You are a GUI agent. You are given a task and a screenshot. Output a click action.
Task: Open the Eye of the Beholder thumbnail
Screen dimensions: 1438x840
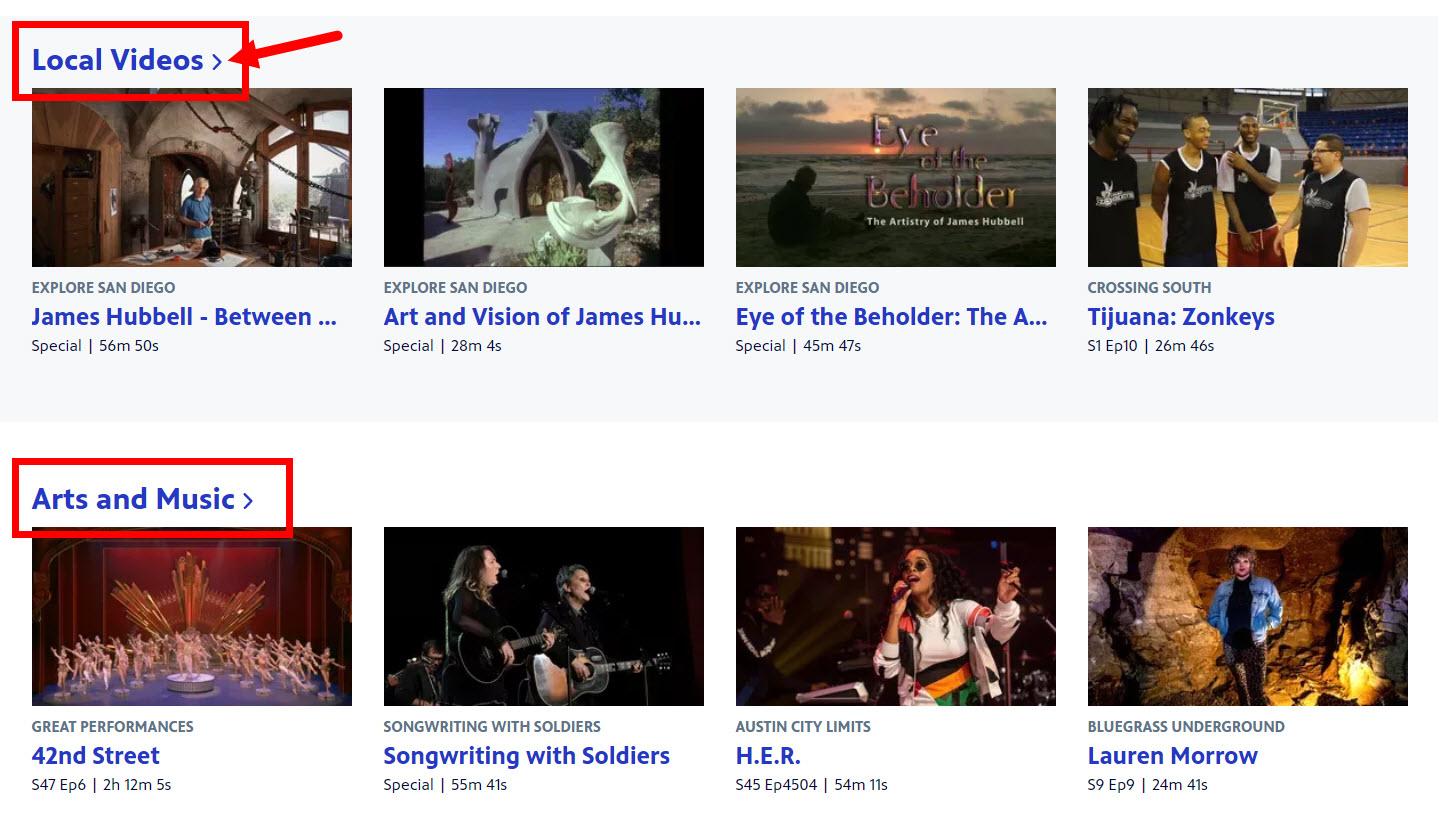[x=896, y=177]
